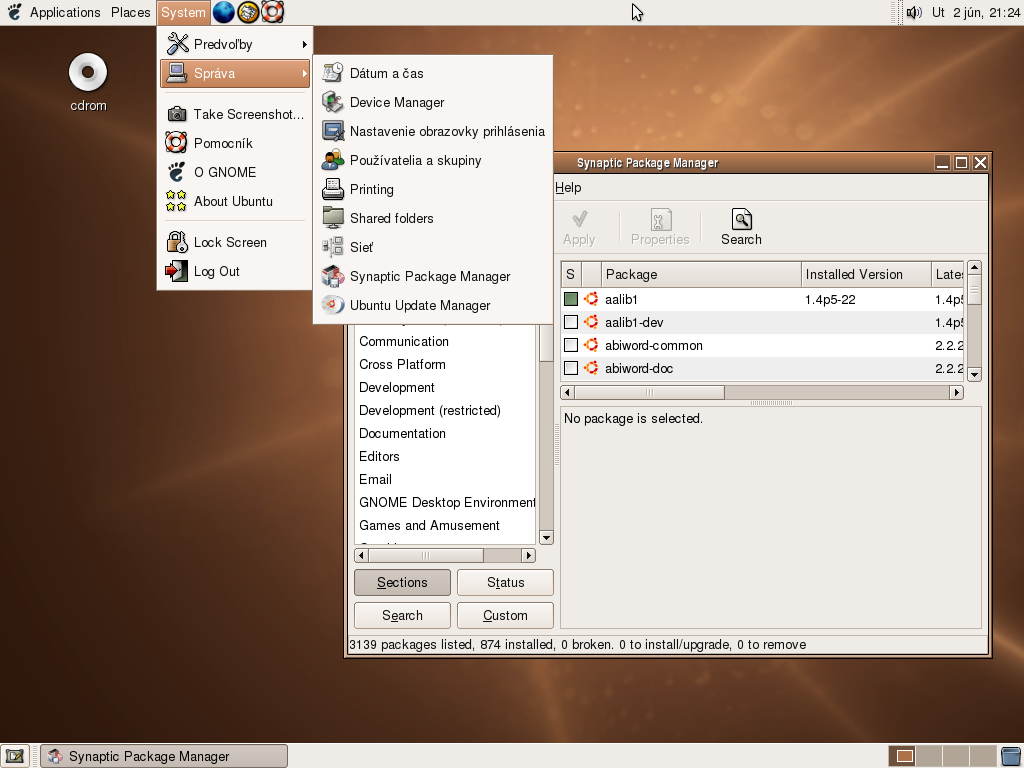Viewport: 1024px width, 768px height.
Task: Open Používatelia a skupiny
Action: (432, 160)
